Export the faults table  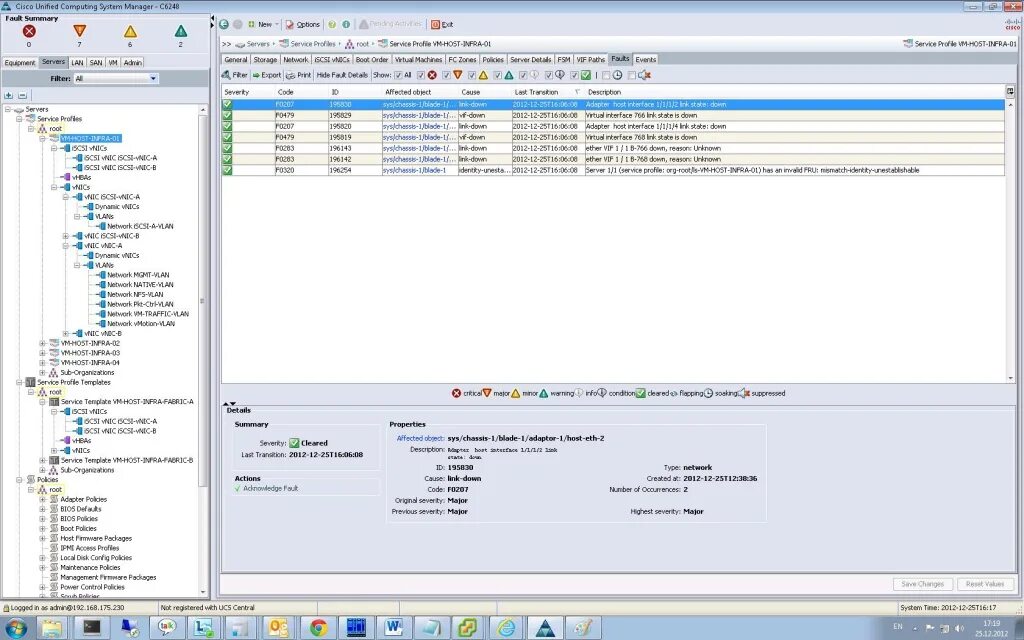[266, 75]
